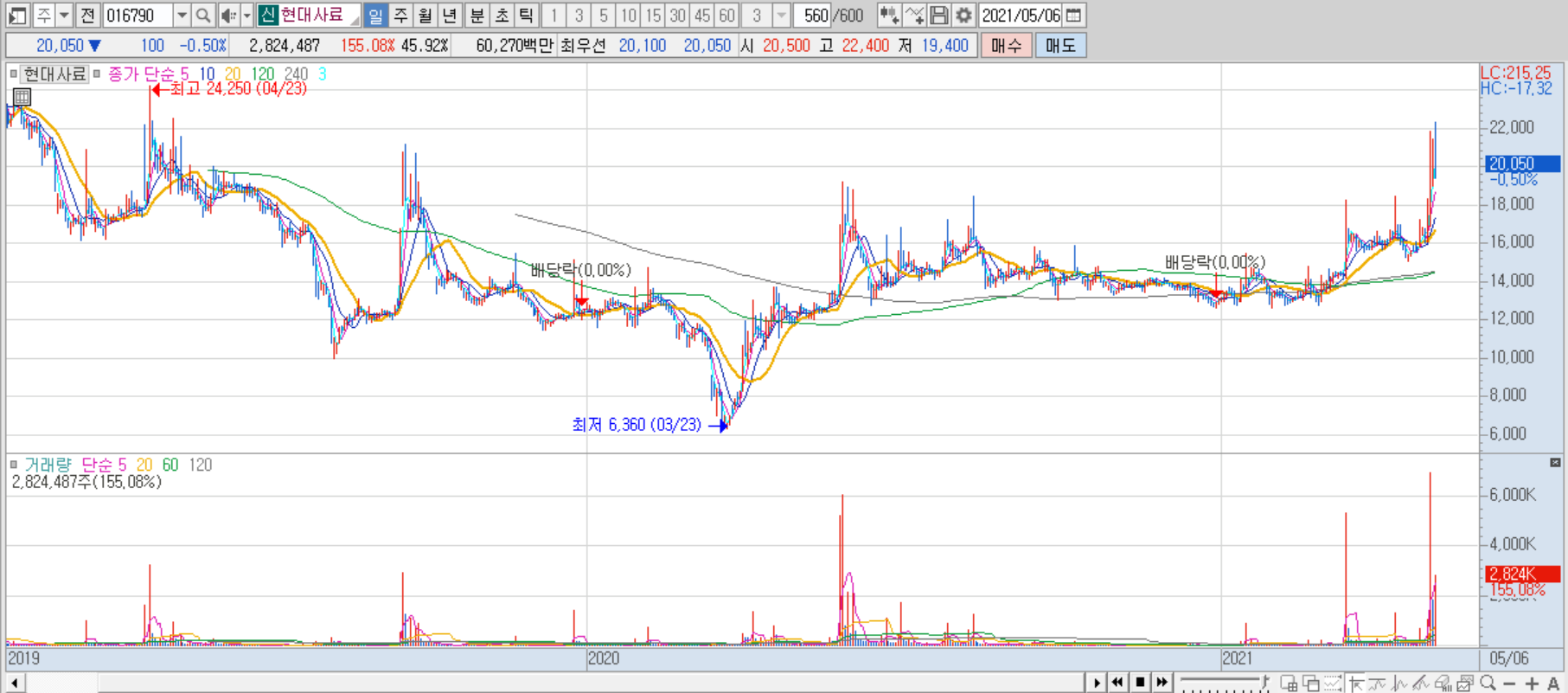Click the date field 2021/05/06

tap(1021, 16)
